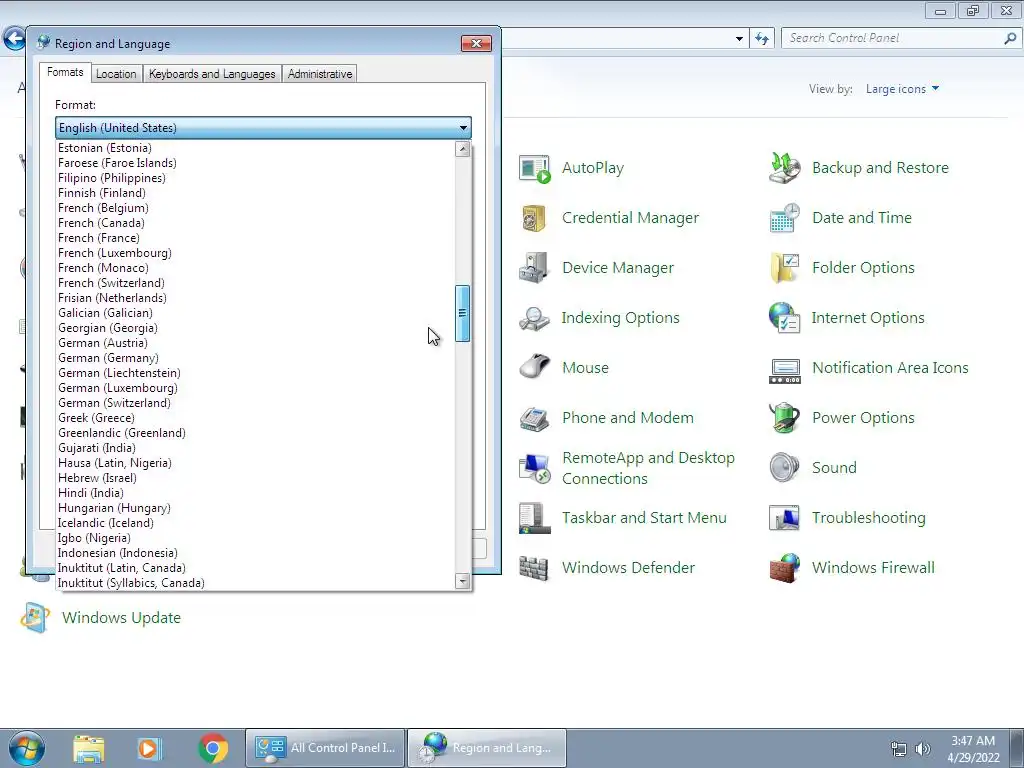1024x768 pixels.
Task: Select the Formats tab
Action: point(65,72)
